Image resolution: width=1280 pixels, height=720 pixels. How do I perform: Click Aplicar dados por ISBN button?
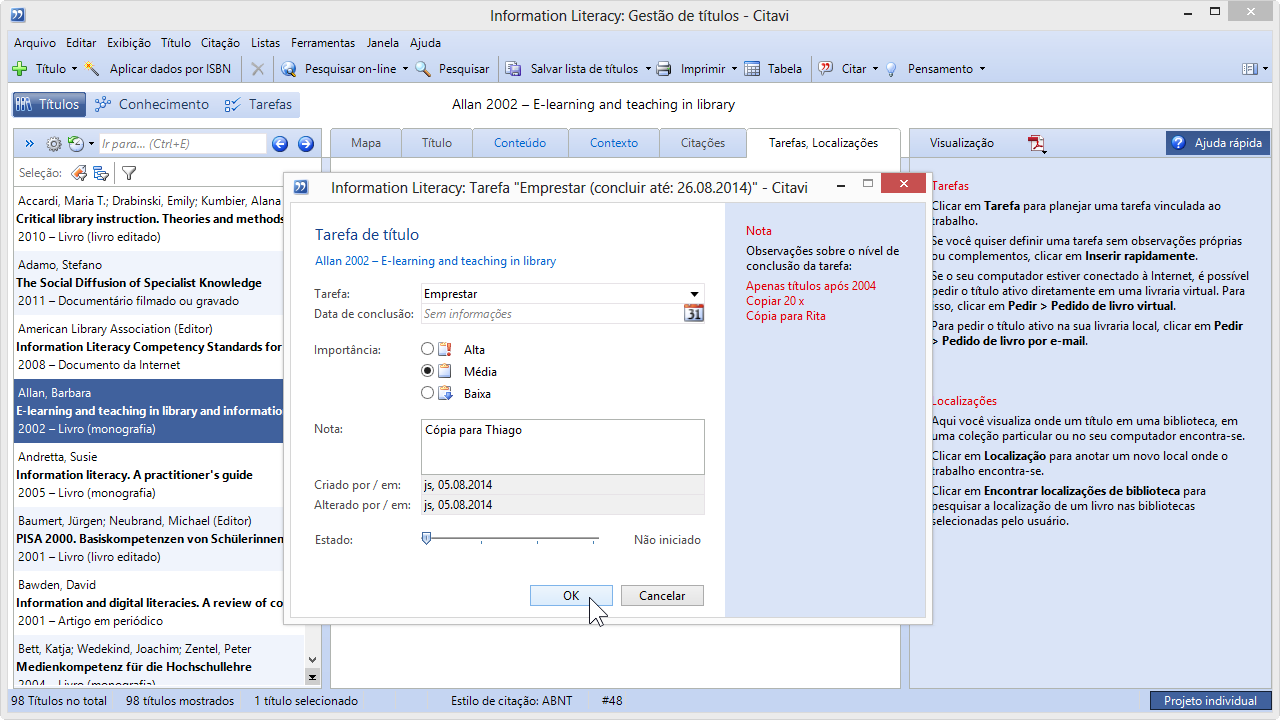coord(160,69)
